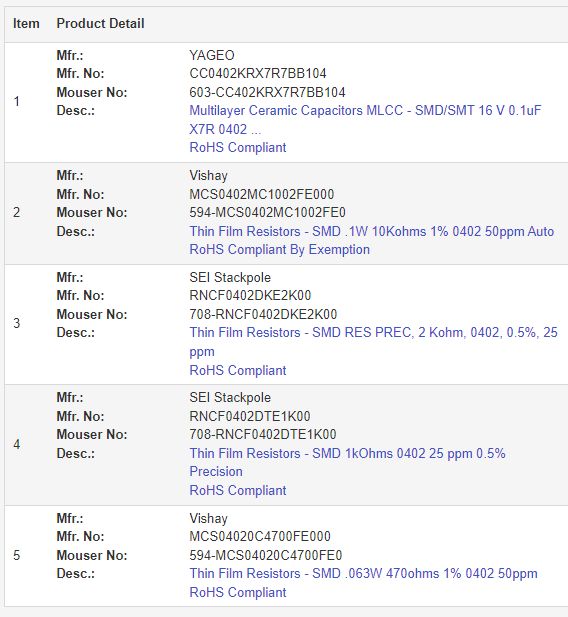Screen dimensions: 568x617
Task: Open the .063W 470ohms resistor description link
Action: pos(363,573)
